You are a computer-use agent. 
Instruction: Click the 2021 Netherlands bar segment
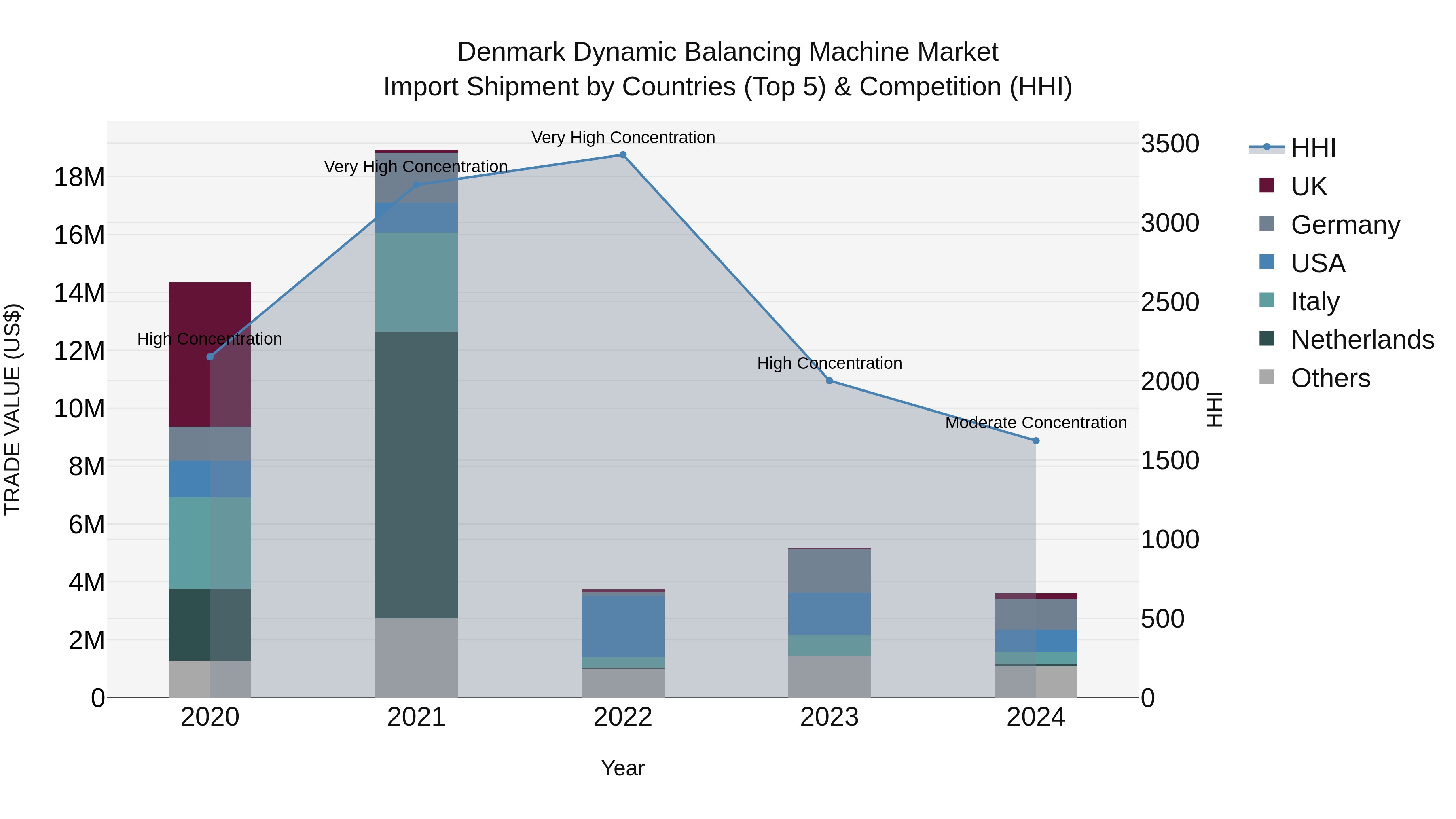point(417,475)
